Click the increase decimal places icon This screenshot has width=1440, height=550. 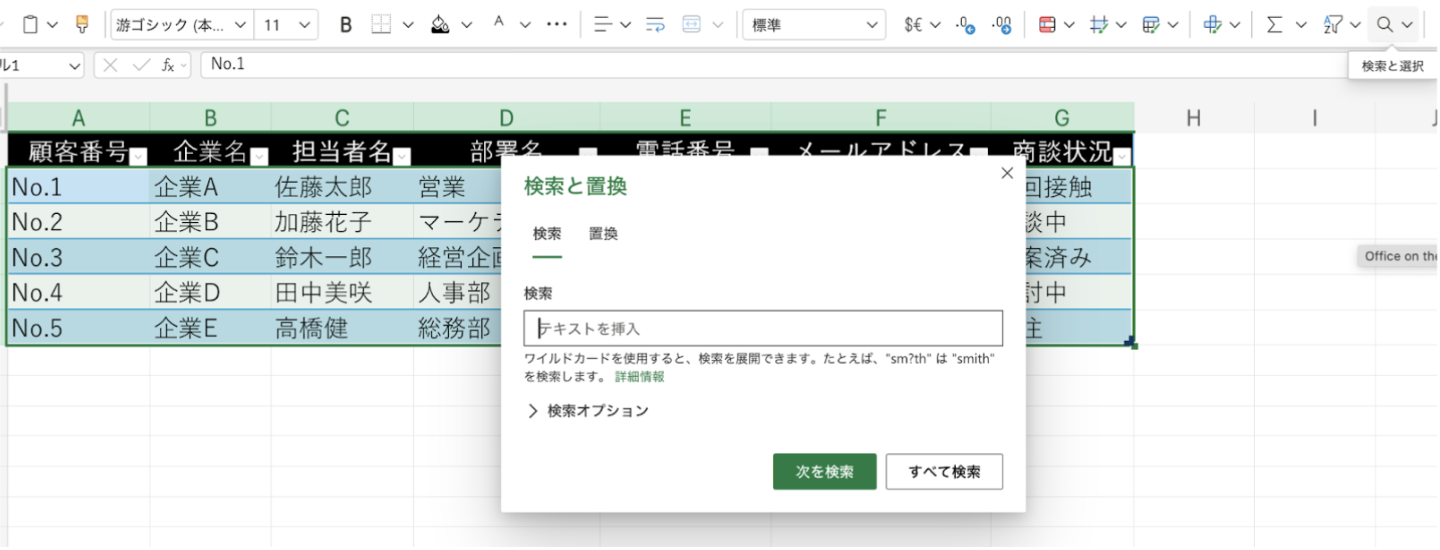[x=1001, y=25]
